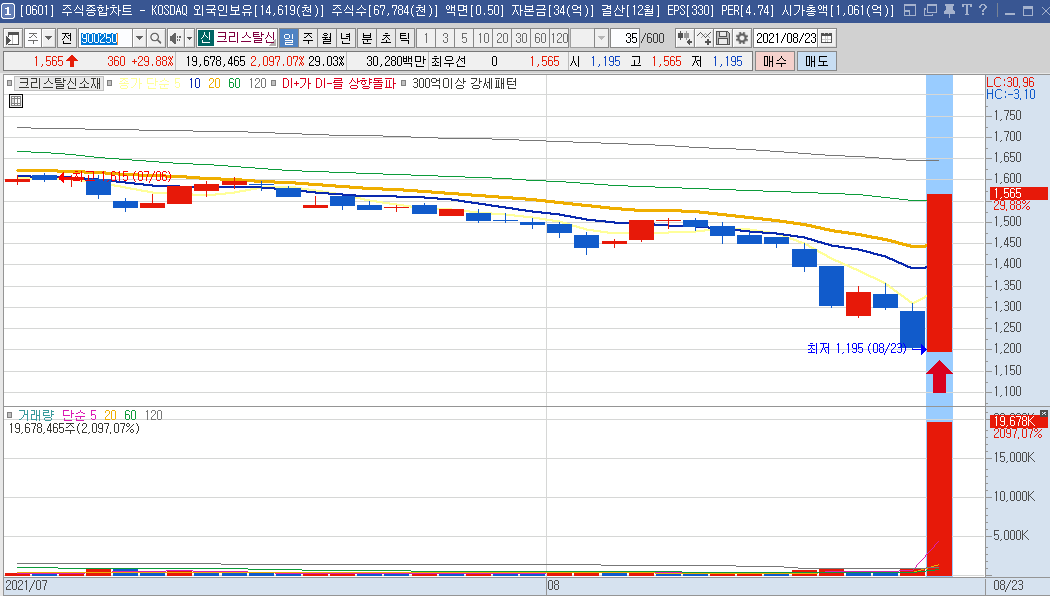Open the 주 type dropdown arrow
The width and height of the screenshot is (1050, 596).
pyautogui.click(x=48, y=38)
